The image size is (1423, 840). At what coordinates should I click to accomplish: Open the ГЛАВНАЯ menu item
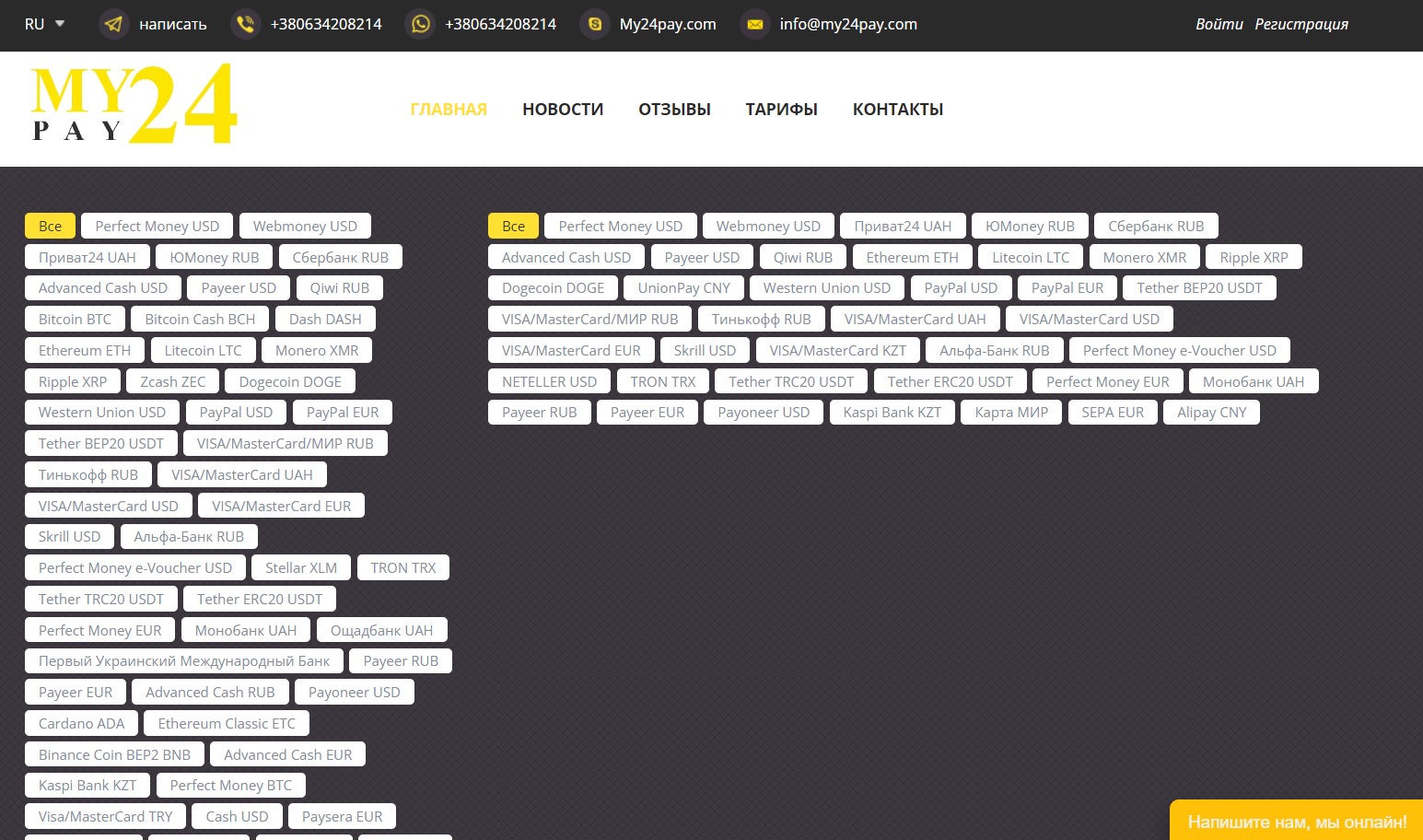point(449,110)
